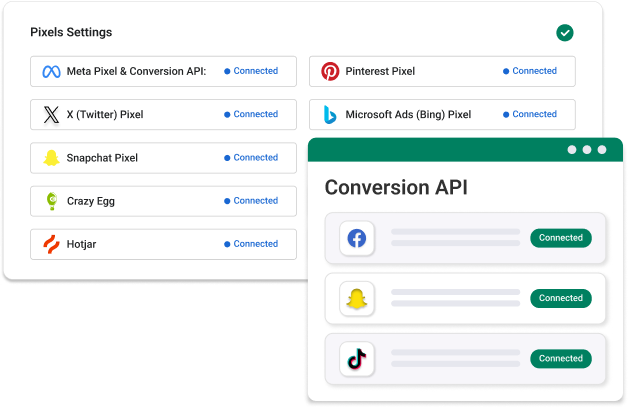Click the green checkmark badge in Pixels Settings
This screenshot has height=408, width=629.
click(x=565, y=33)
